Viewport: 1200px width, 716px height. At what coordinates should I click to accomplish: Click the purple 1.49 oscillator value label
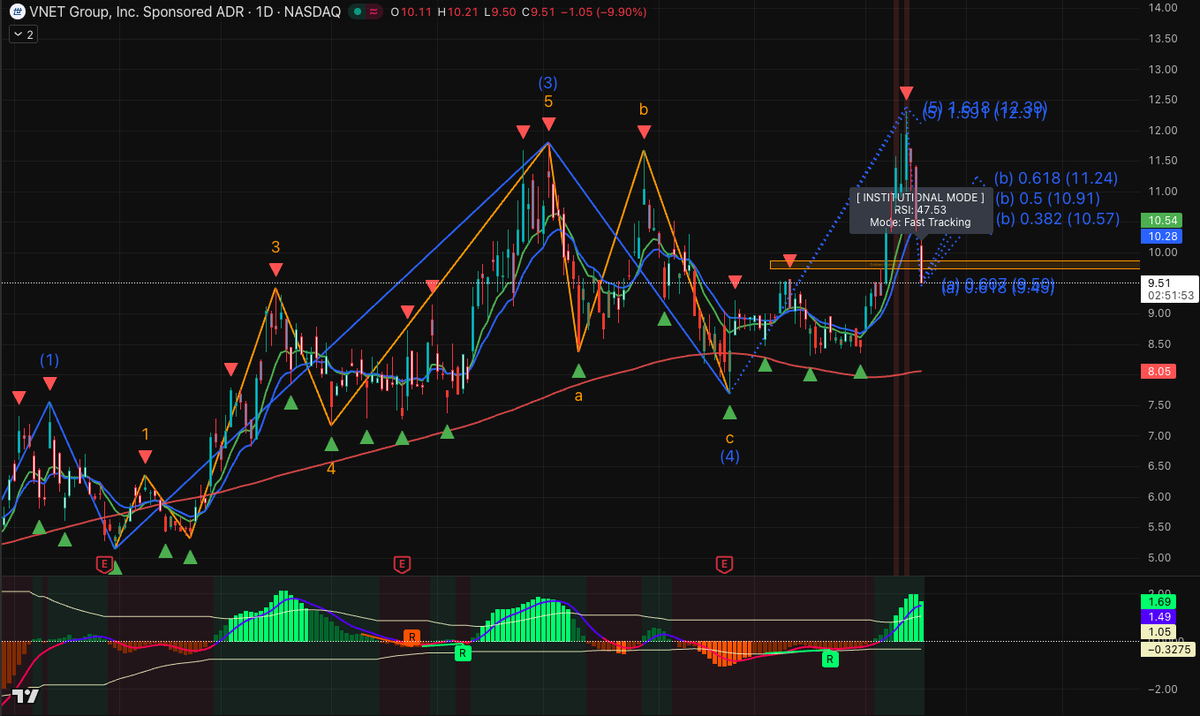pos(1161,618)
